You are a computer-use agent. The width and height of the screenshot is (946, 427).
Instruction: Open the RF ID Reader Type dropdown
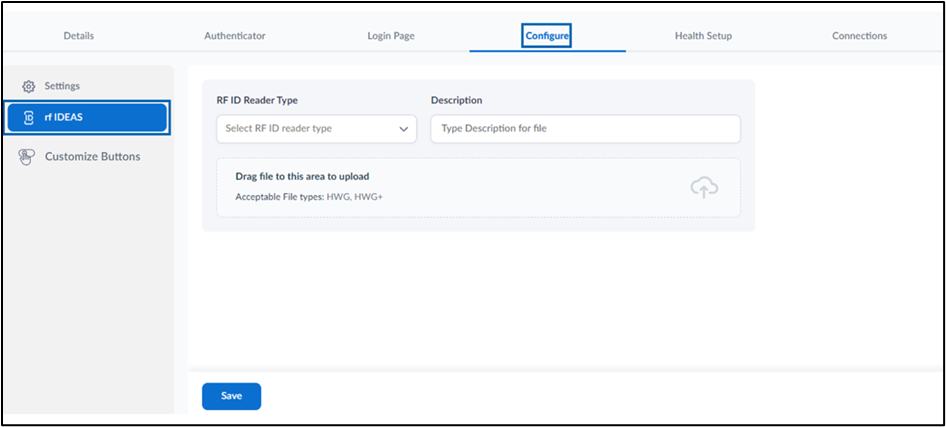click(x=316, y=128)
